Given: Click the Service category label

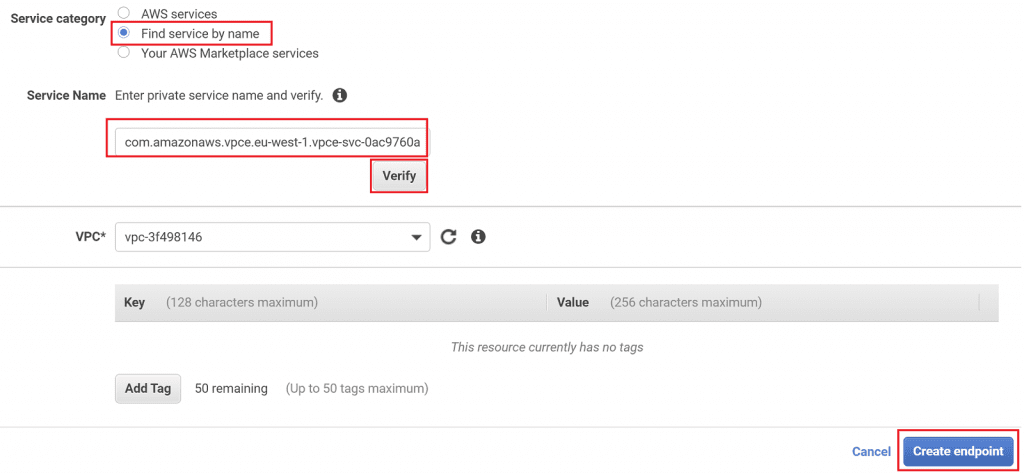Looking at the screenshot, I should click(58, 19).
